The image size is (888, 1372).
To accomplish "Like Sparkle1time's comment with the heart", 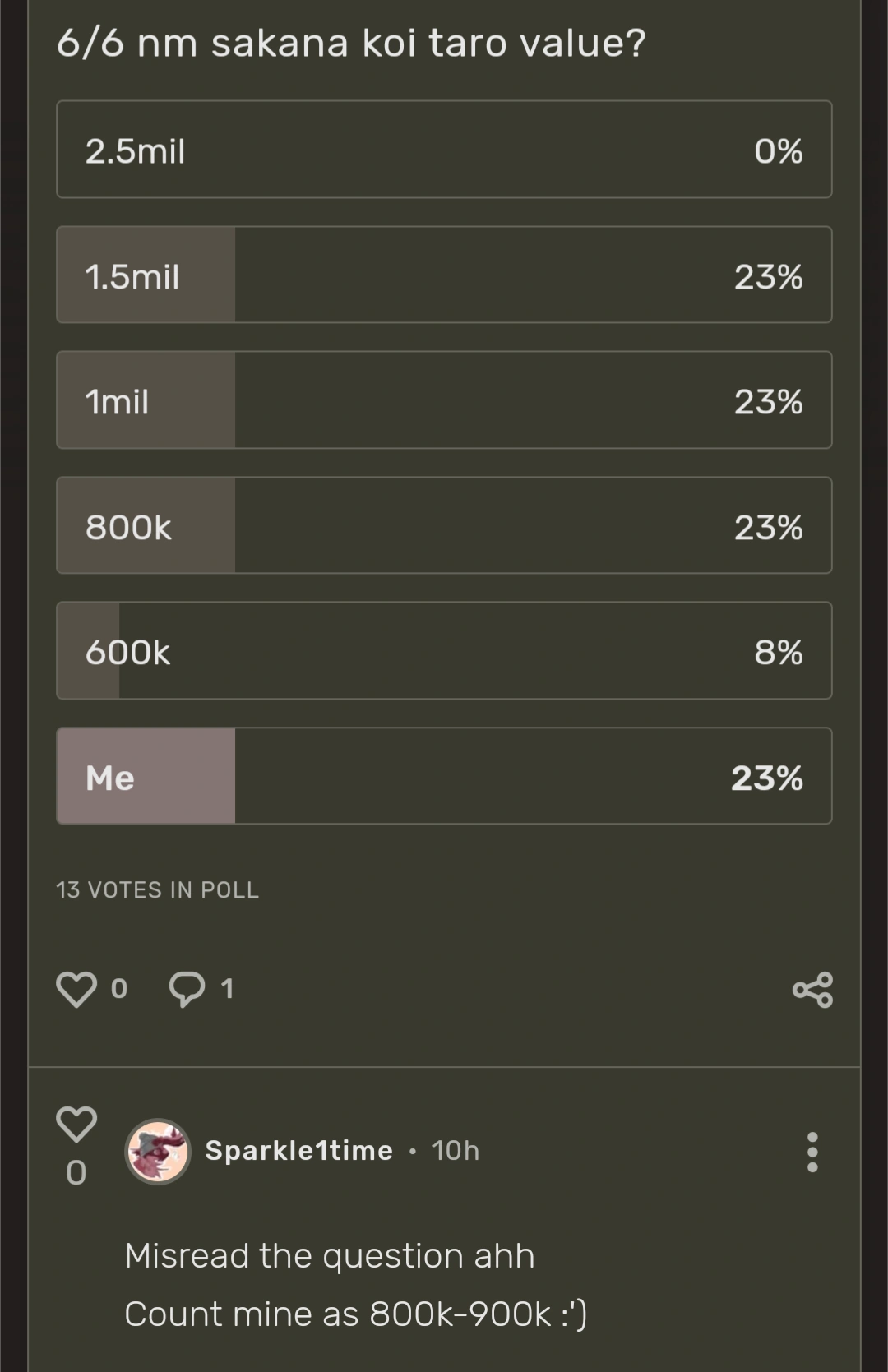I will point(76,1124).
